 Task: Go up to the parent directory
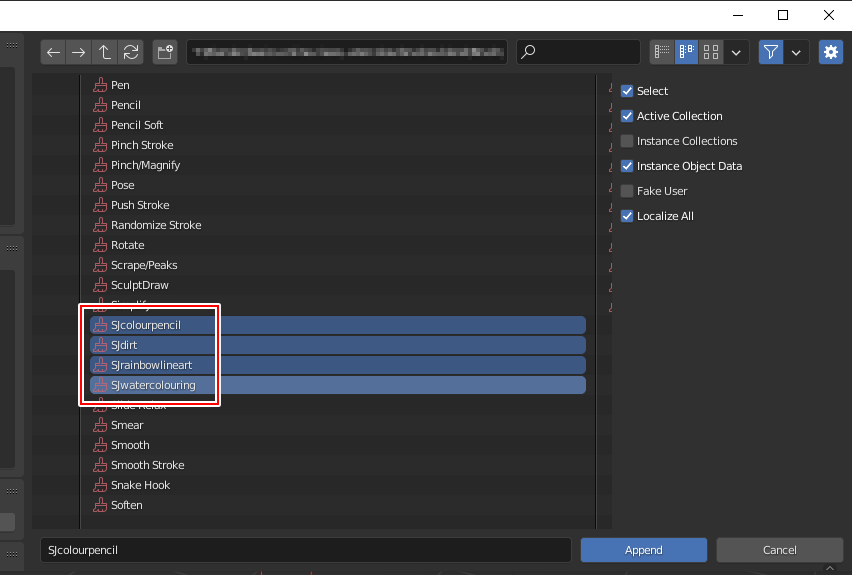coord(105,52)
